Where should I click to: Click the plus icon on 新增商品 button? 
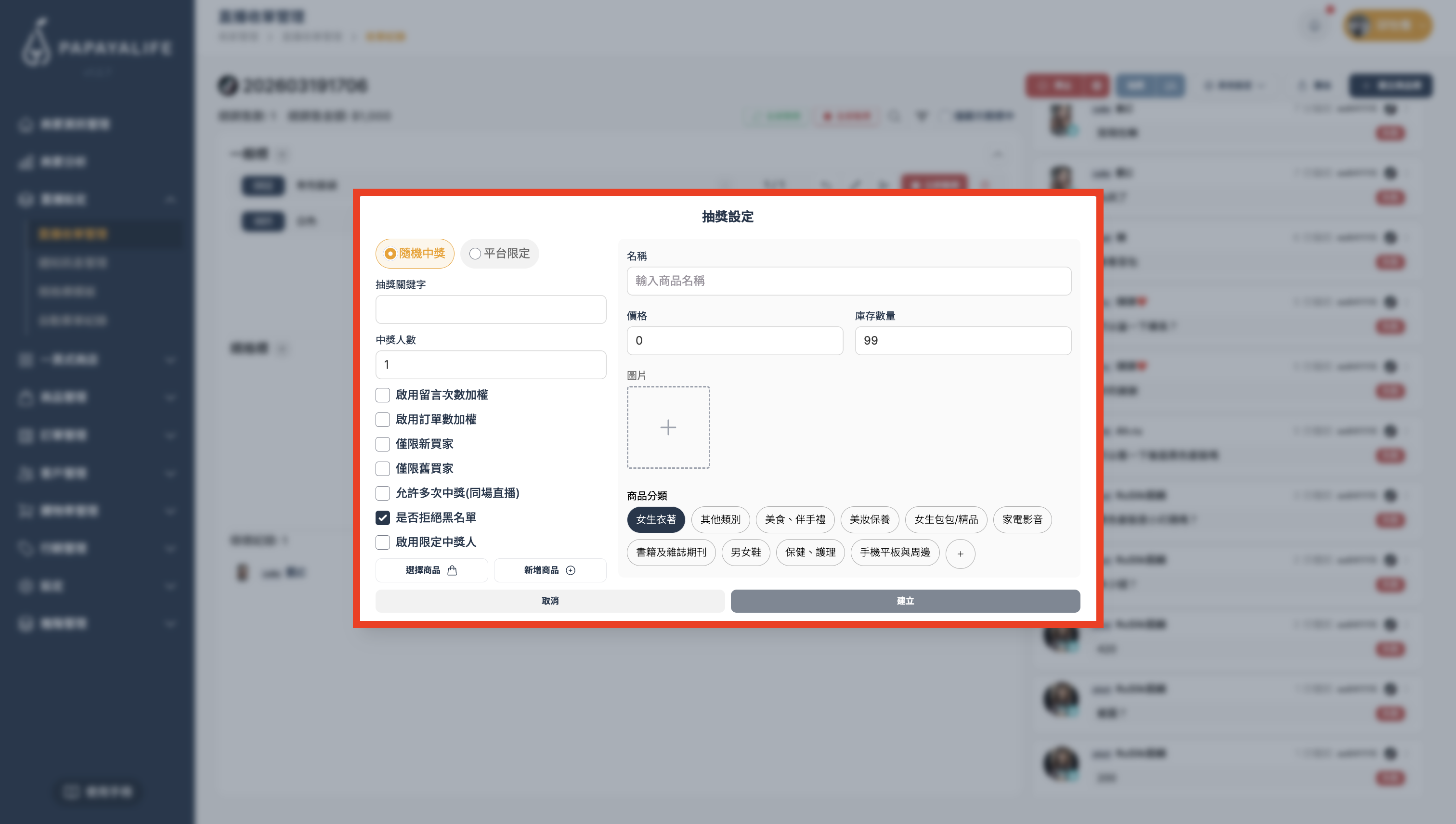(x=571, y=570)
